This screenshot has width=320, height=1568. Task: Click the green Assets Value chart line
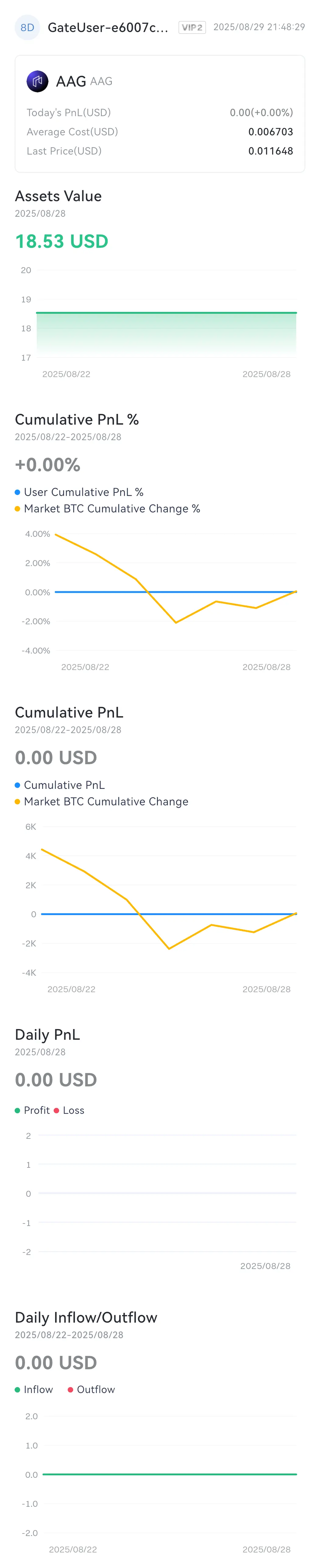tap(166, 312)
